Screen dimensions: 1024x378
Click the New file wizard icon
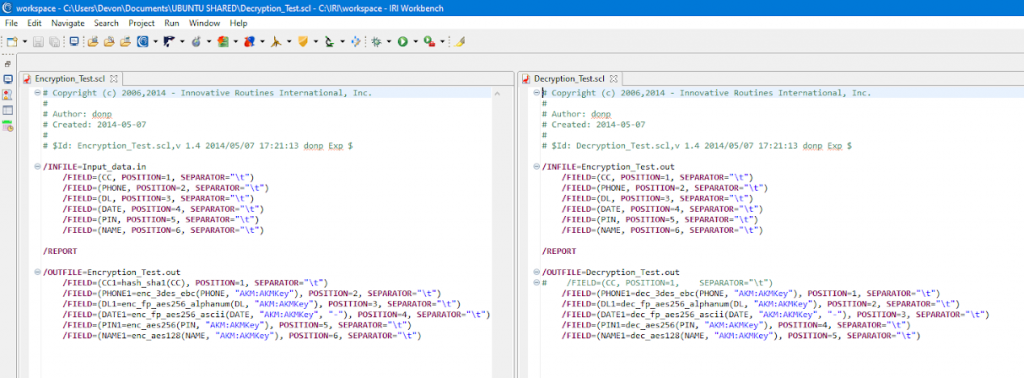coord(12,41)
